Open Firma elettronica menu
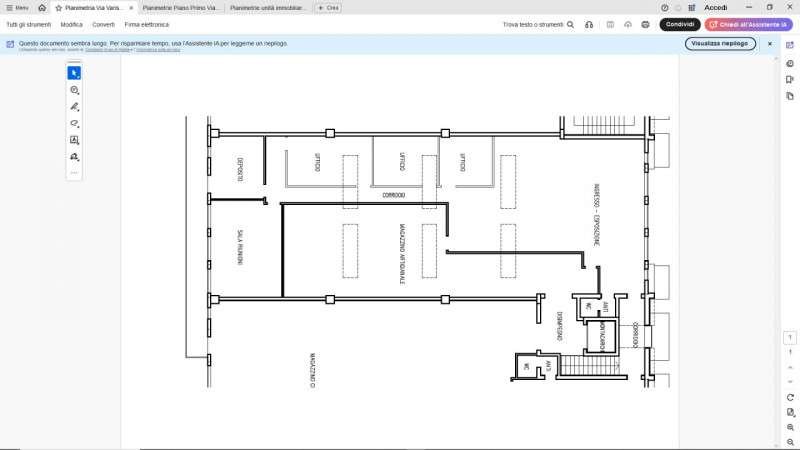800x450 pixels. point(147,24)
